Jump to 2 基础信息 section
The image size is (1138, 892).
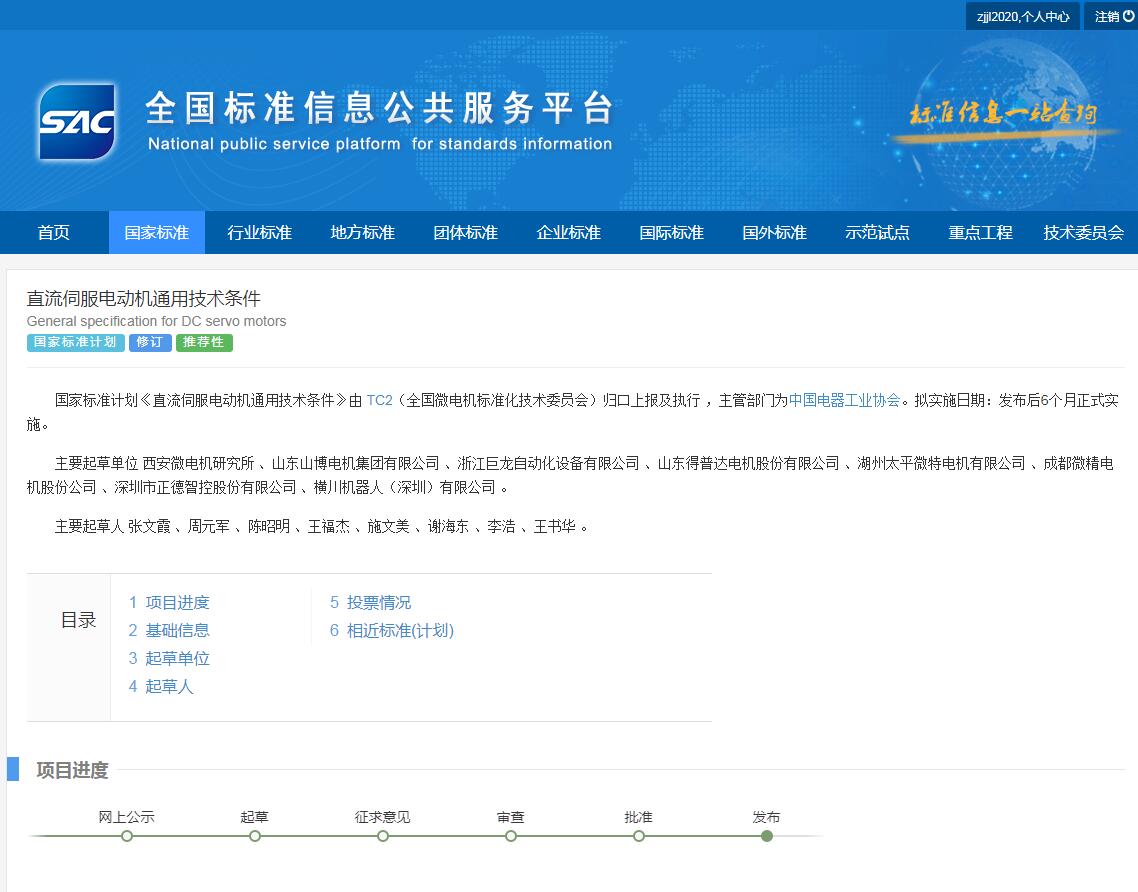[169, 631]
